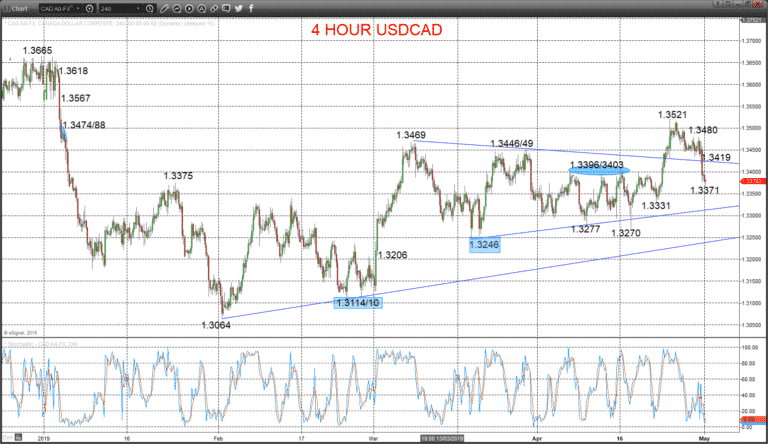The image size is (768, 444).
Task: Click the red current price marker on axis
Action: (751, 181)
